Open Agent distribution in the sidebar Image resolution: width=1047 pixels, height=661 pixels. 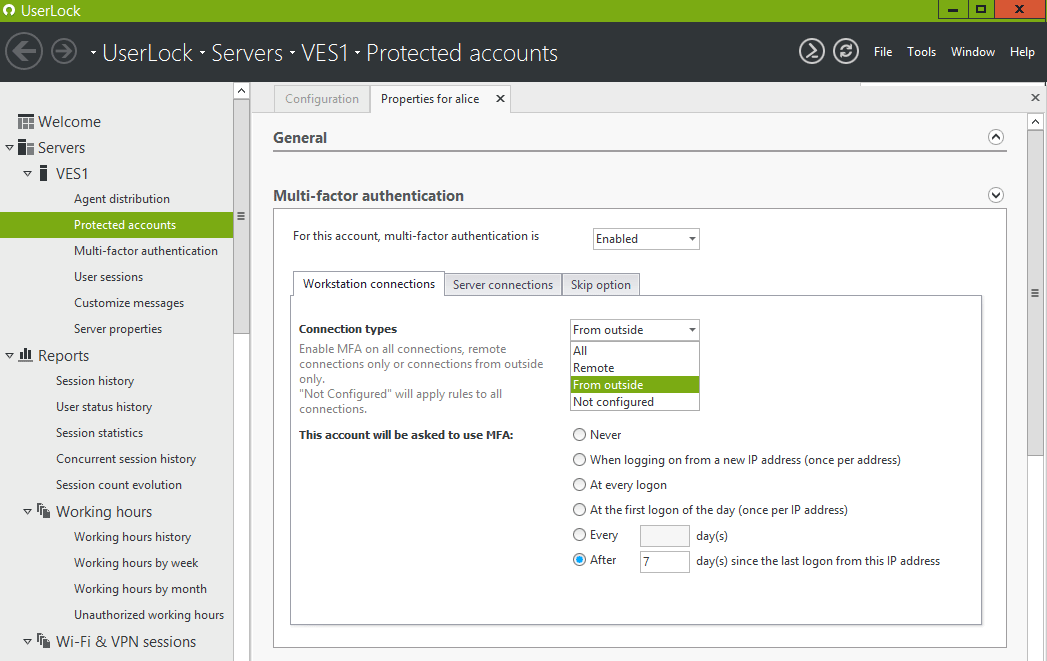(122, 199)
